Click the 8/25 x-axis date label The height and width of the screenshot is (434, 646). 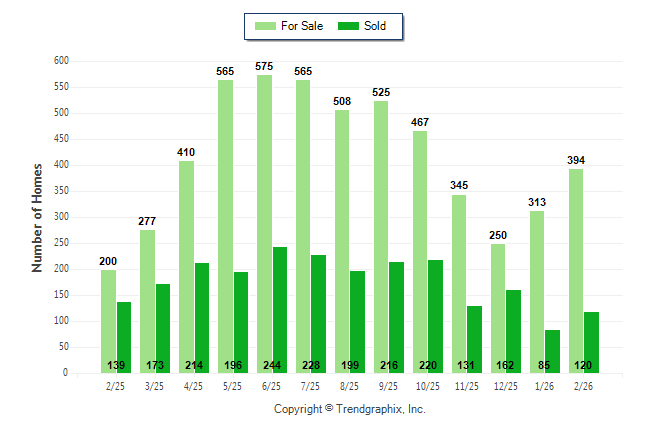pyautogui.click(x=349, y=384)
